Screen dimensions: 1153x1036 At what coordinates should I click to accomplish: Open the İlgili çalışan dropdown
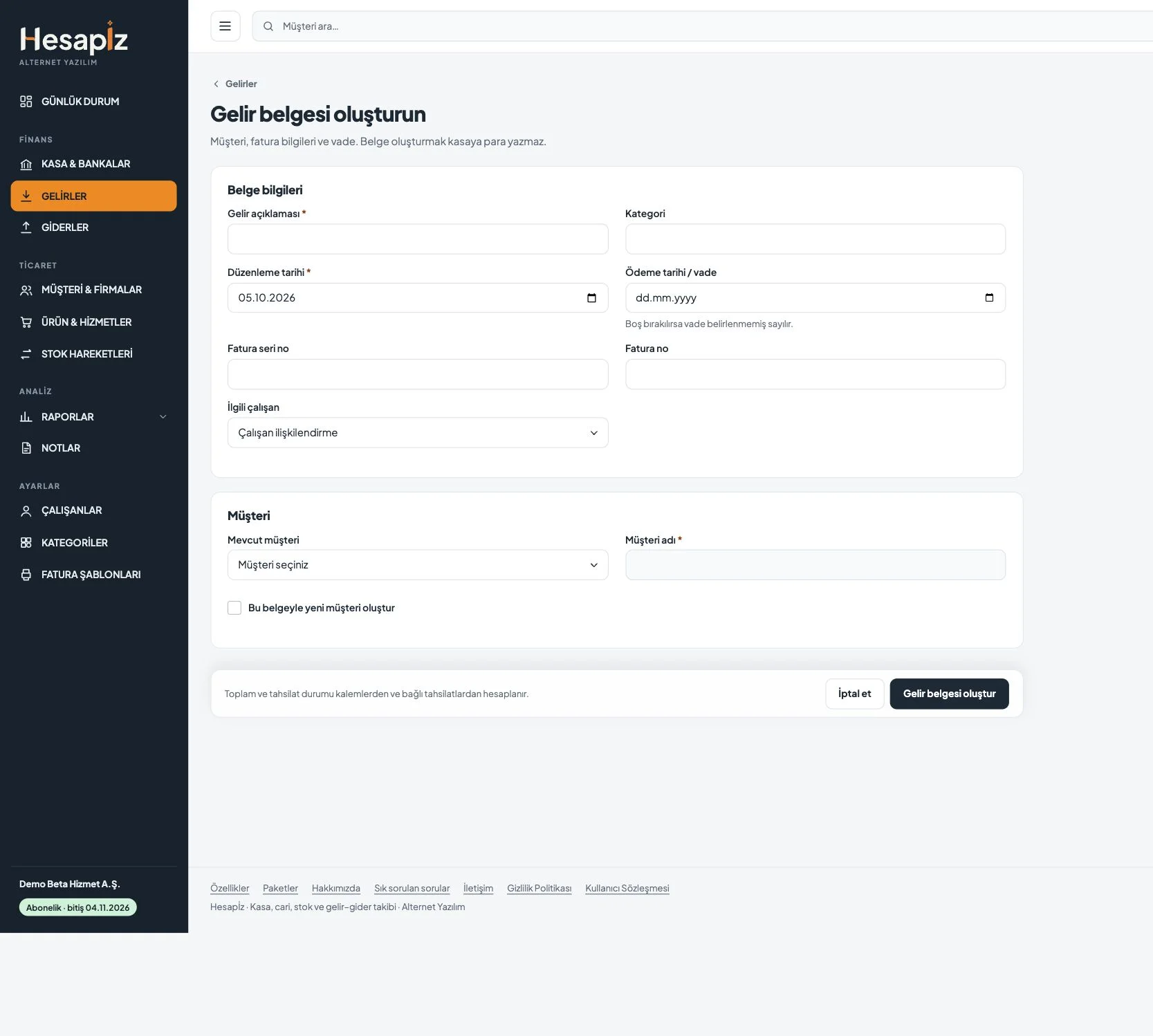pos(418,433)
